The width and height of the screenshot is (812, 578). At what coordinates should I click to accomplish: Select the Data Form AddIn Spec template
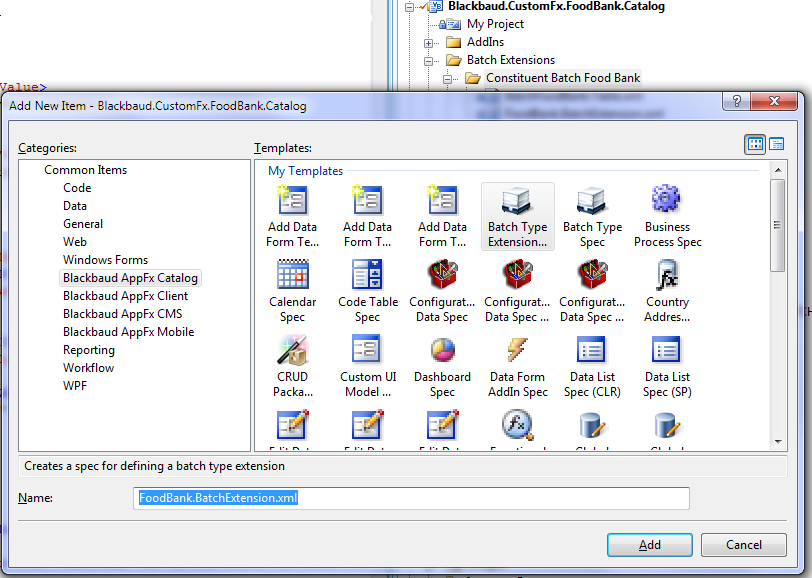coord(517,367)
